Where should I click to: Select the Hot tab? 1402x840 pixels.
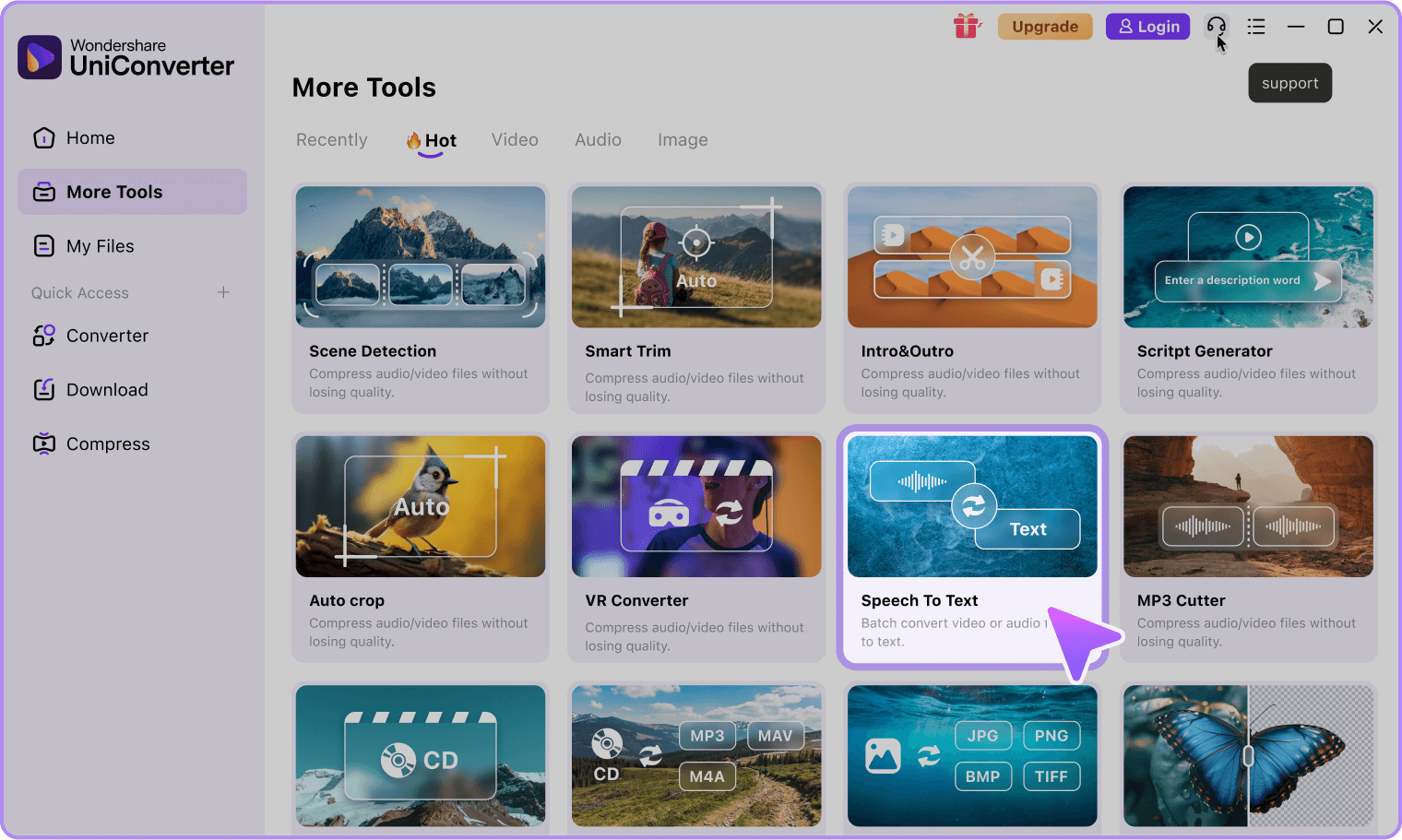pos(431,141)
